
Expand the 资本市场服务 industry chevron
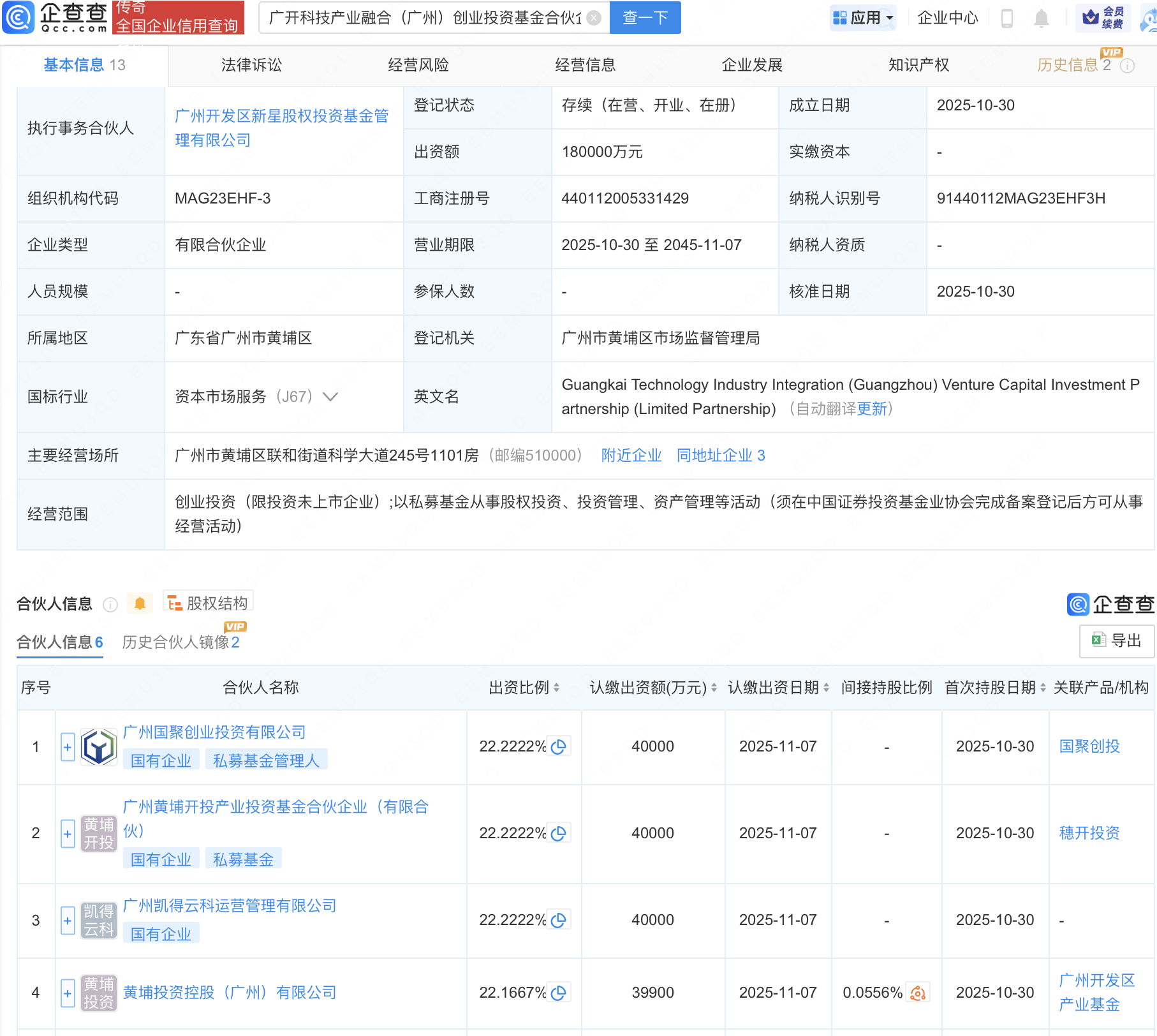pyautogui.click(x=330, y=397)
